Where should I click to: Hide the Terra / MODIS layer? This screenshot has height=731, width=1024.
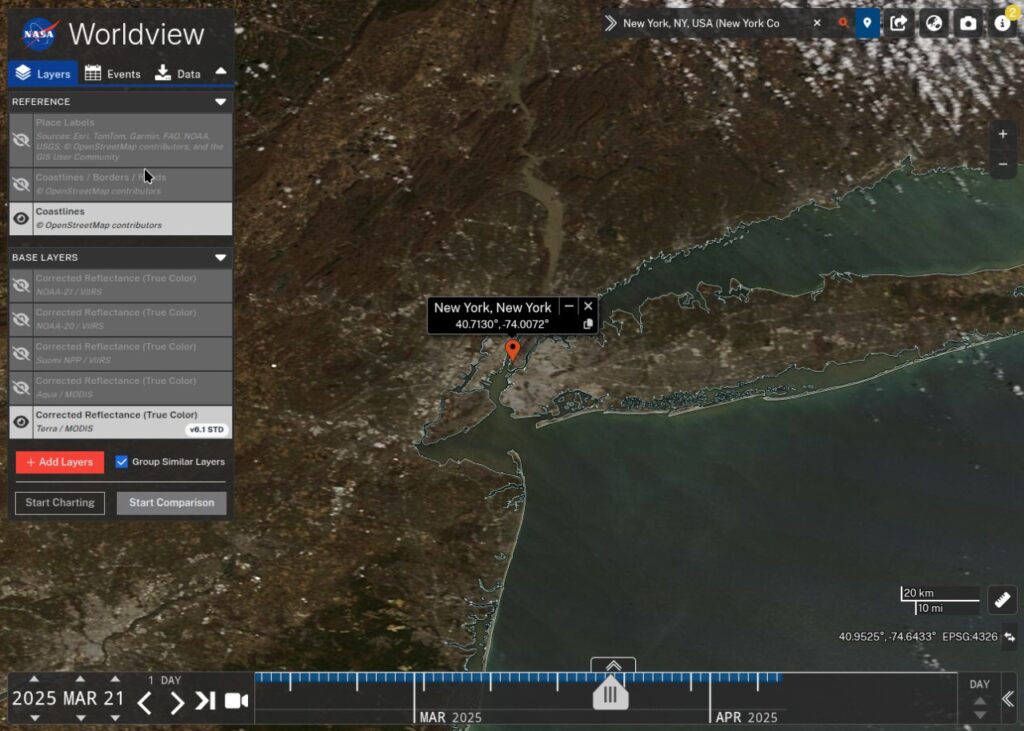pyautogui.click(x=21, y=422)
